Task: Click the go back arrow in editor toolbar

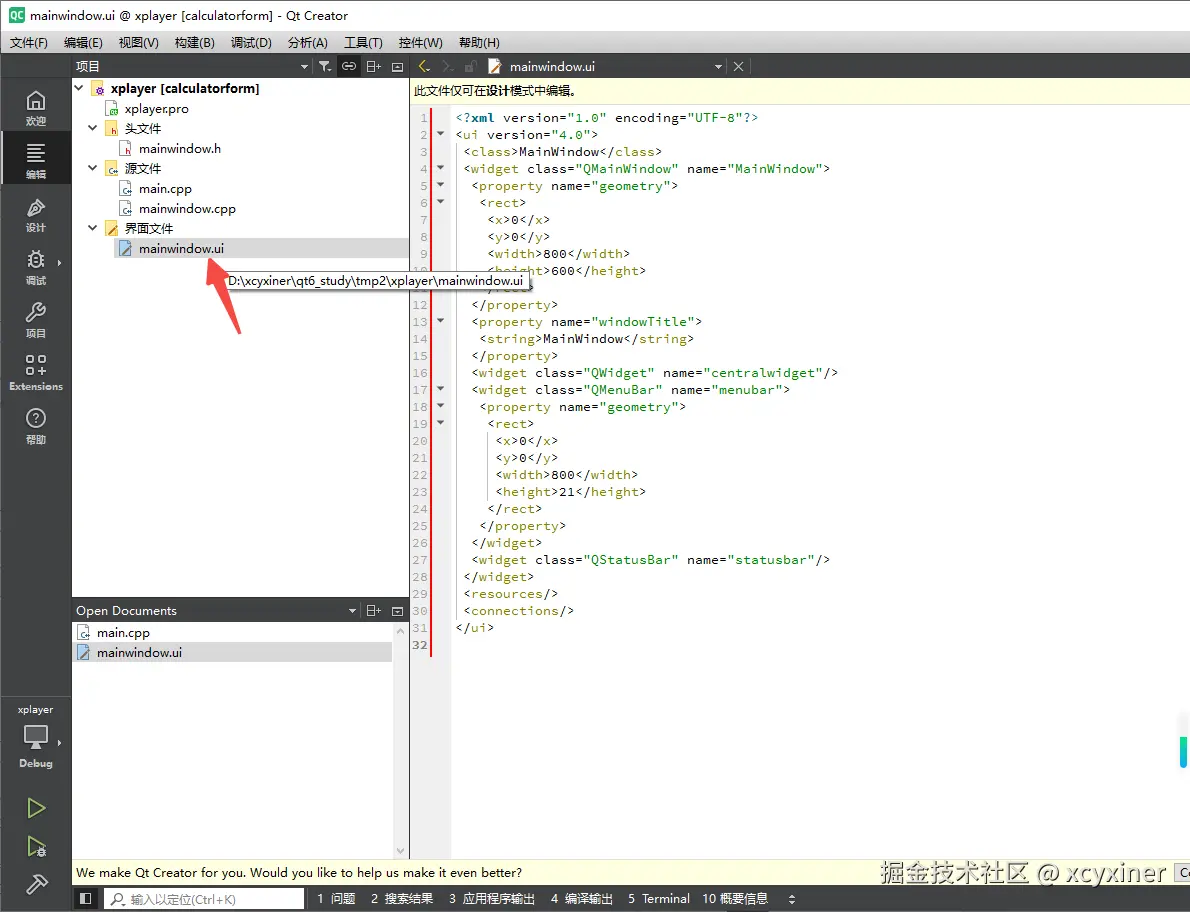Action: 423,66
